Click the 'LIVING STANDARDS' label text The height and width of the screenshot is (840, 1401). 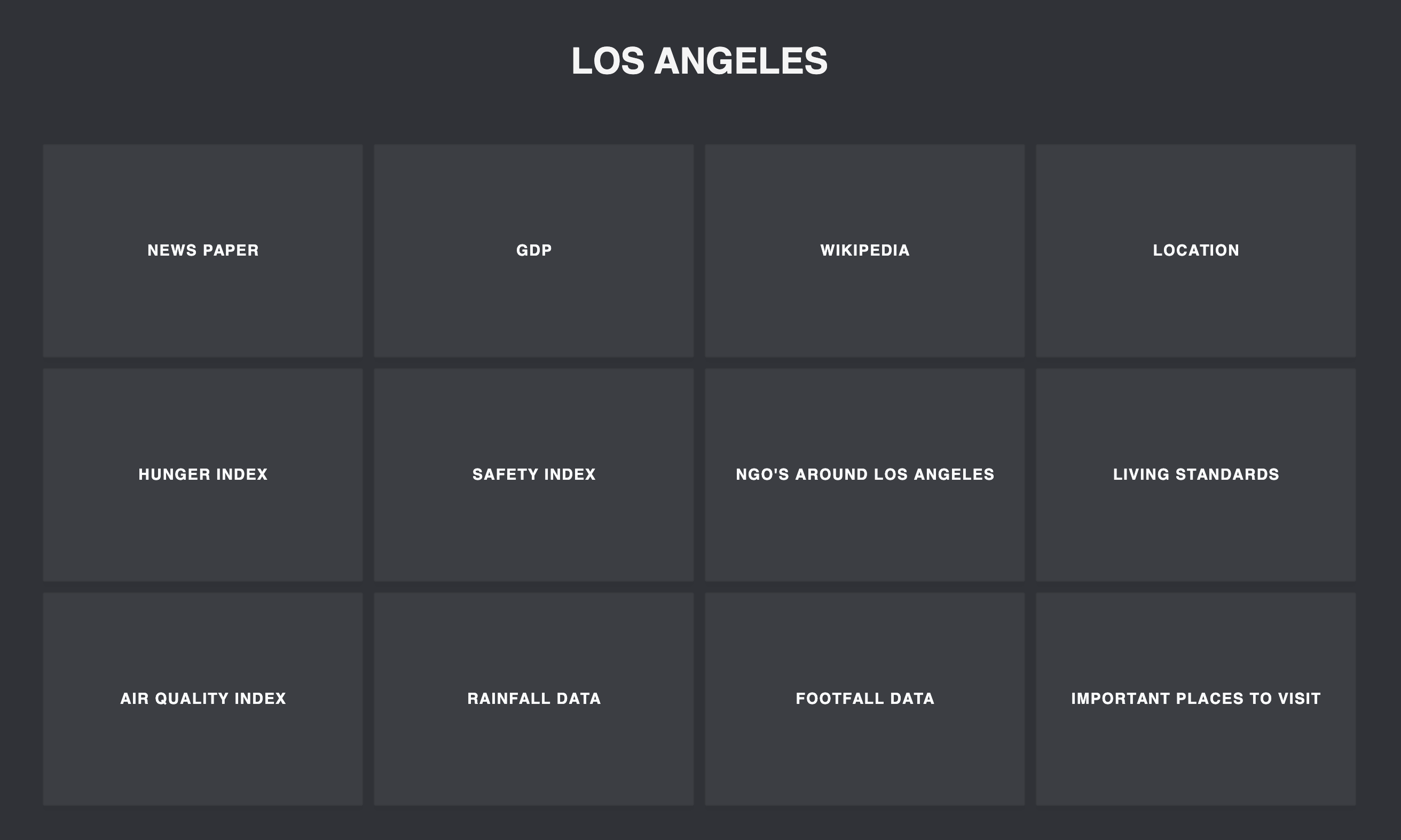1196,474
